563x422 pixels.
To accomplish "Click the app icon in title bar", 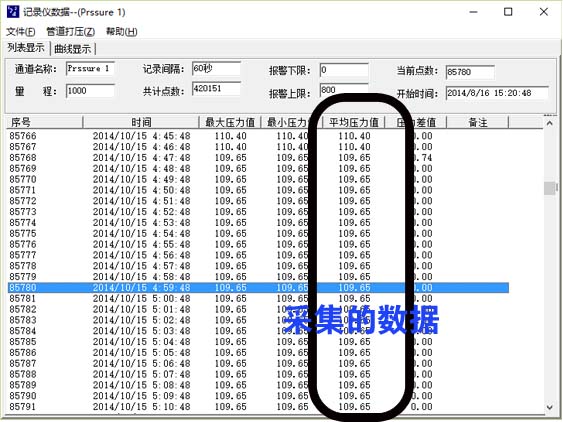I will pyautogui.click(x=13, y=12).
